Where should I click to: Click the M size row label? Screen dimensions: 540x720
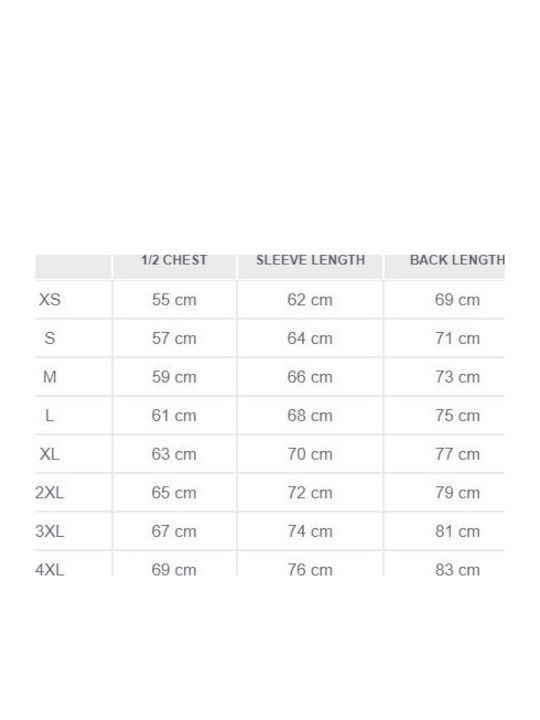pos(50,377)
